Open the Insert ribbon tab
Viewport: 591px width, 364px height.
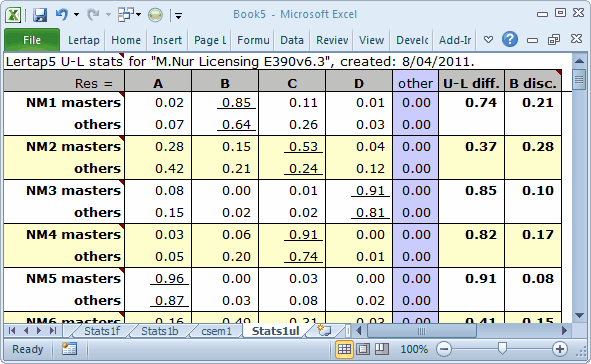(167, 40)
